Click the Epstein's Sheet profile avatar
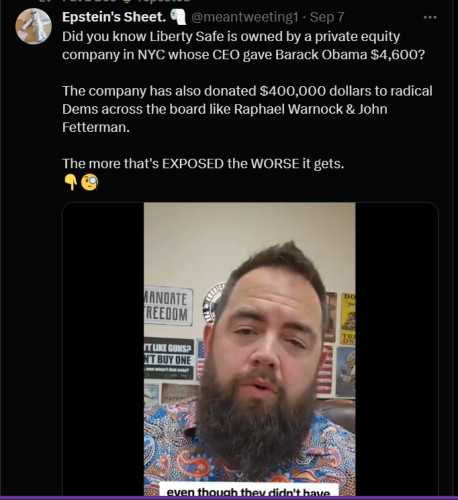The height and width of the screenshot is (500, 458). point(33,26)
